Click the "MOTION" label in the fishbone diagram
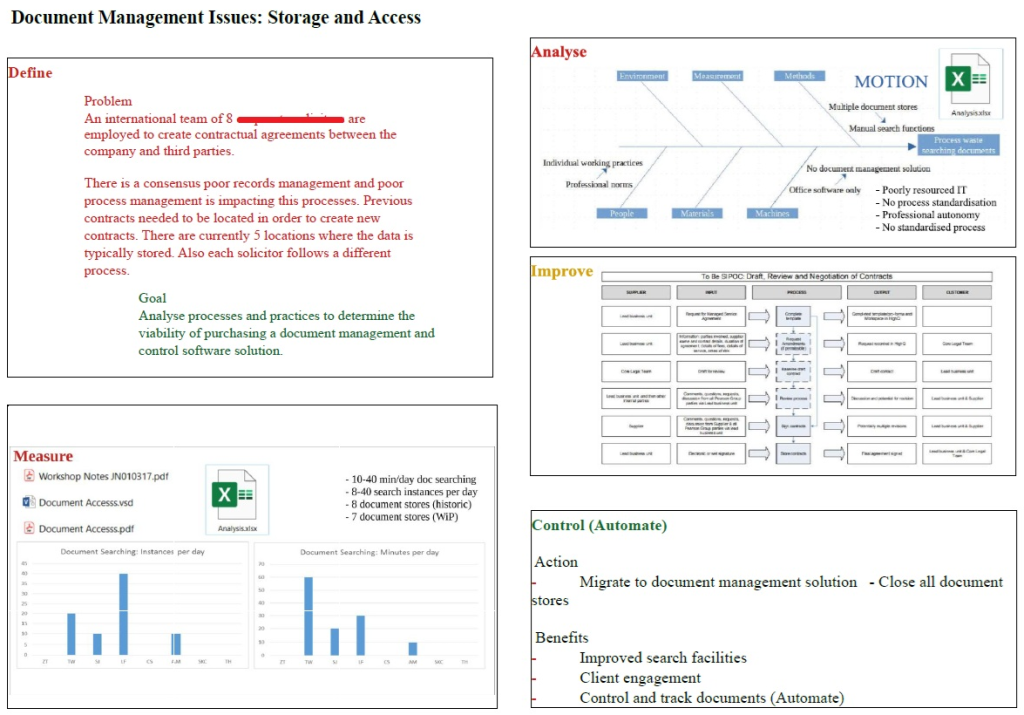Screen dimensions: 1024x715 tap(891, 82)
